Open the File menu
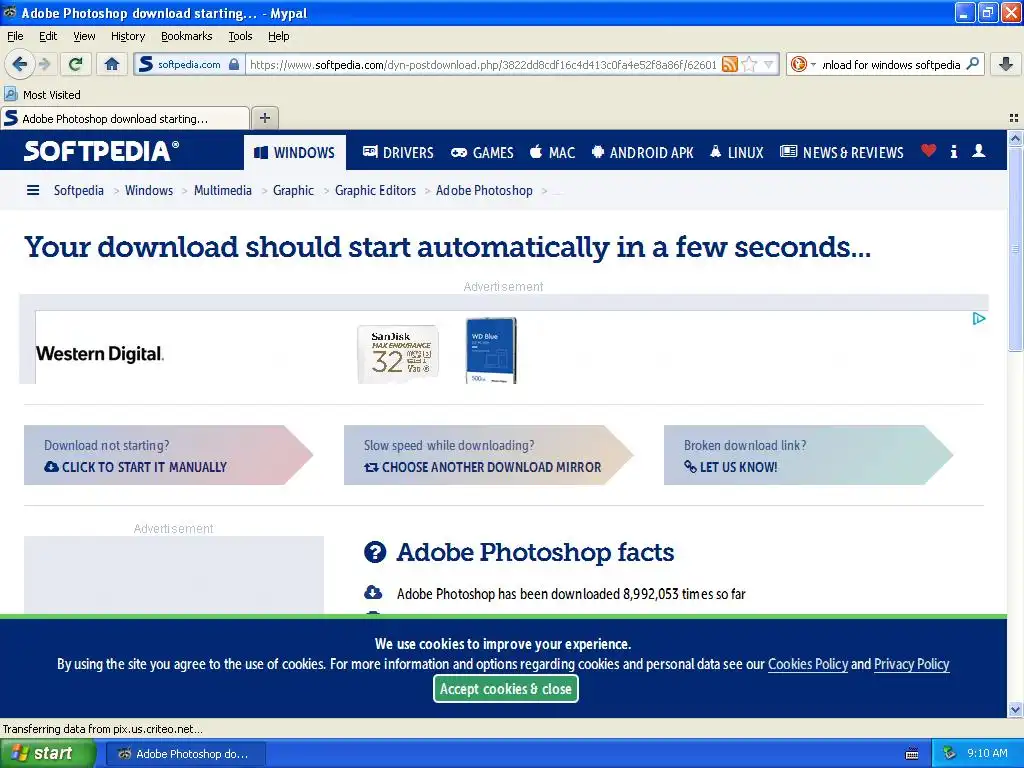This screenshot has height=768, width=1024. click(x=15, y=36)
